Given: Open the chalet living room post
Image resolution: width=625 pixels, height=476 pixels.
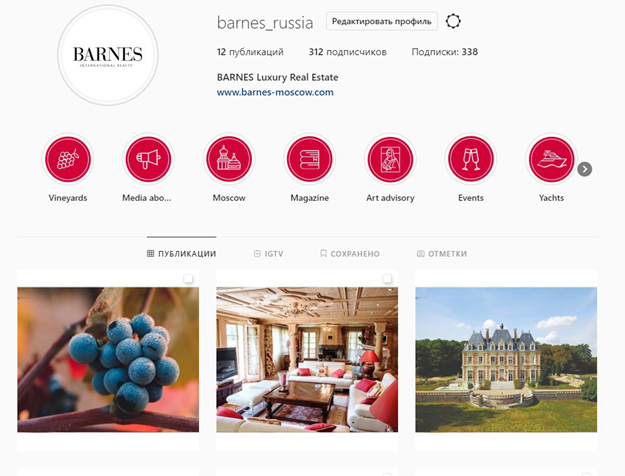Looking at the screenshot, I should 307,360.
